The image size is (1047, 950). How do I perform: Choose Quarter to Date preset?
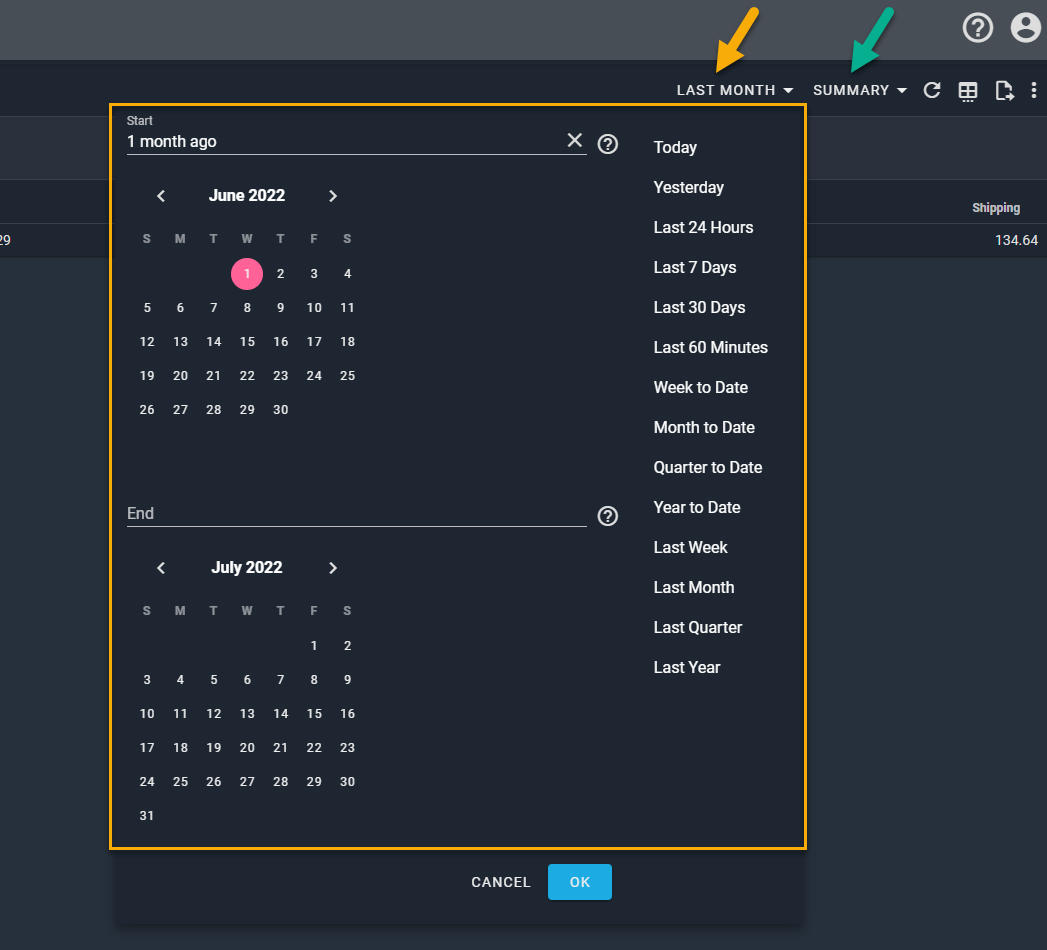tap(708, 467)
